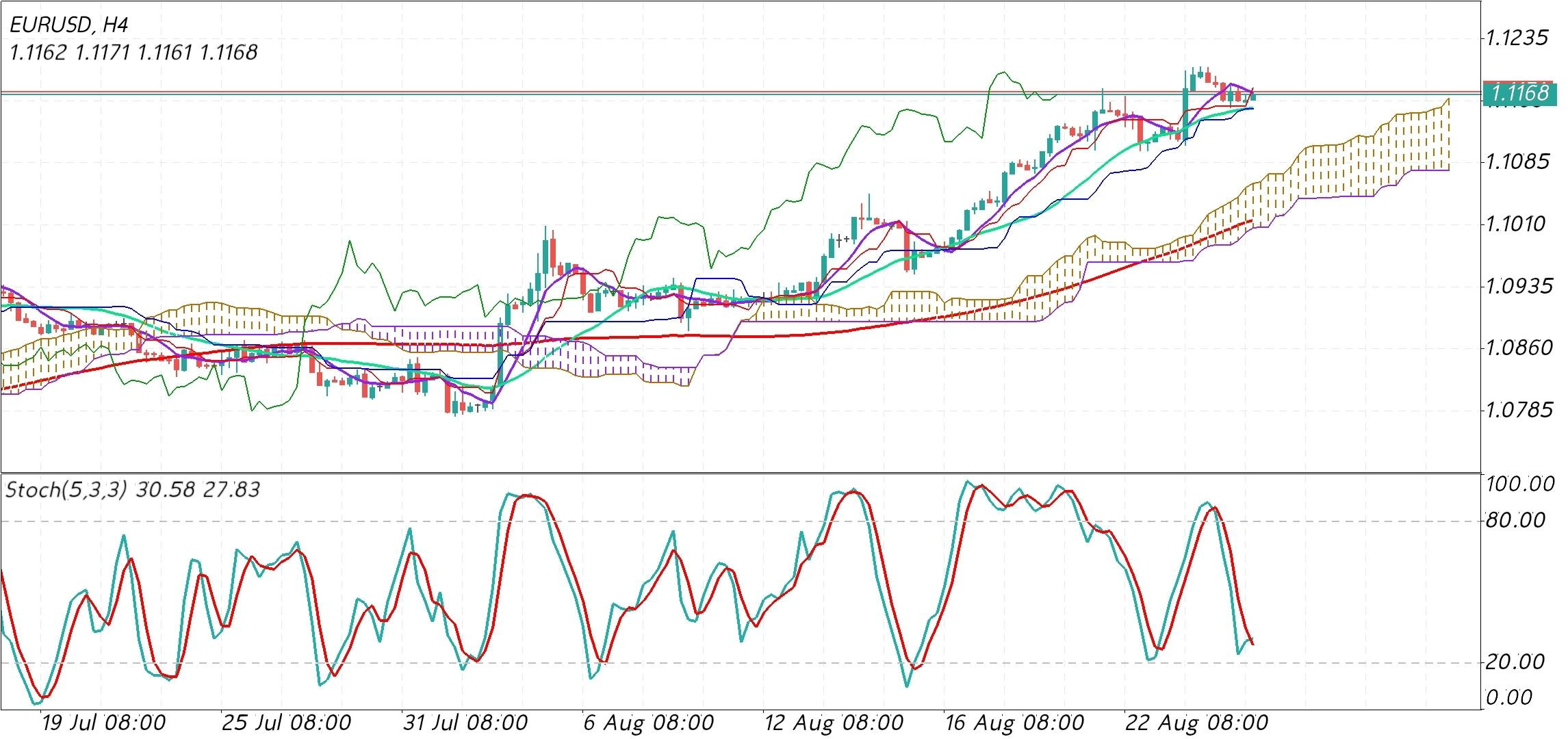Click the stochastic values 30.58 27.83

pyautogui.click(x=198, y=490)
